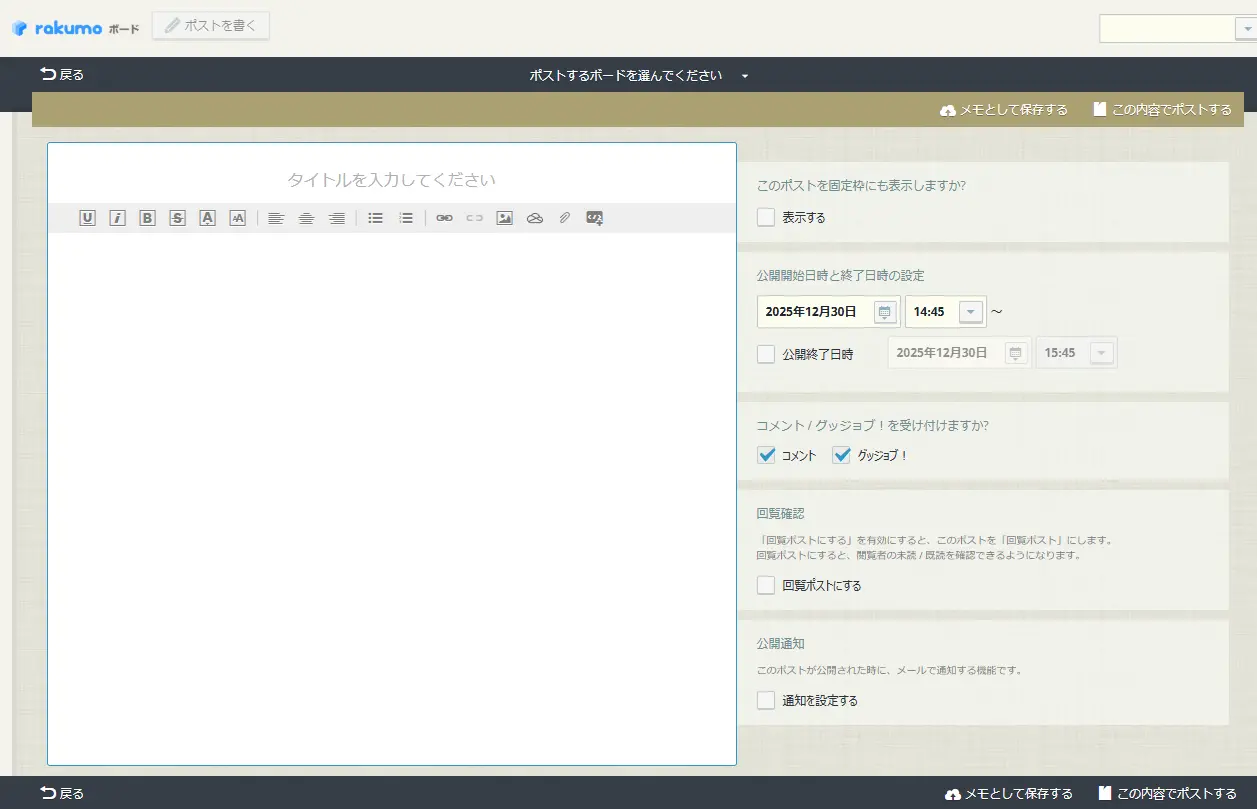The image size is (1257, 809).
Task: Open the 14:45 start time dropdown
Action: [970, 312]
